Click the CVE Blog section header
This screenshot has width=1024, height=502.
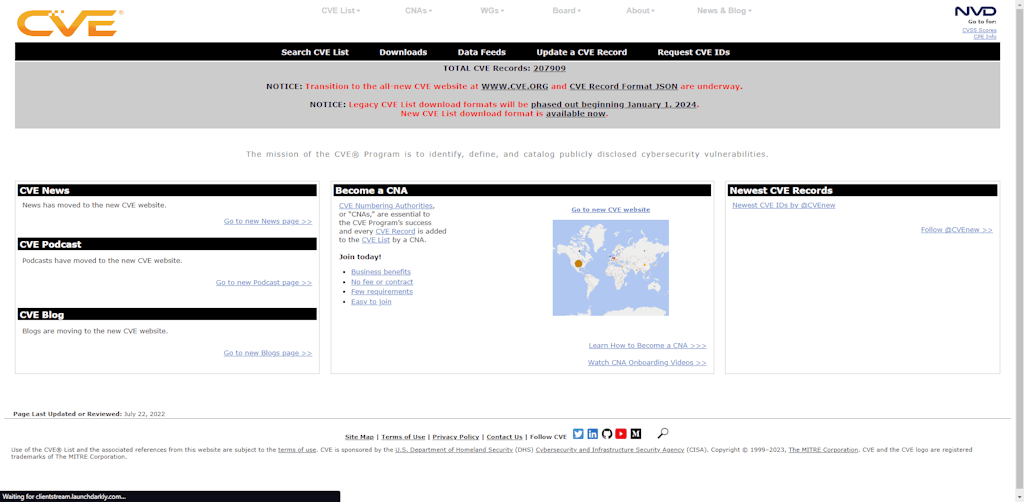pos(168,314)
